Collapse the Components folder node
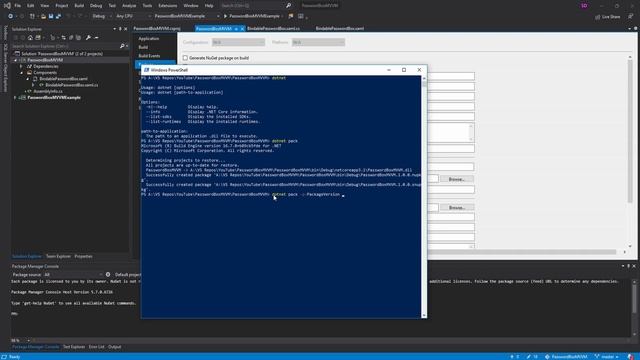 pos(22,73)
